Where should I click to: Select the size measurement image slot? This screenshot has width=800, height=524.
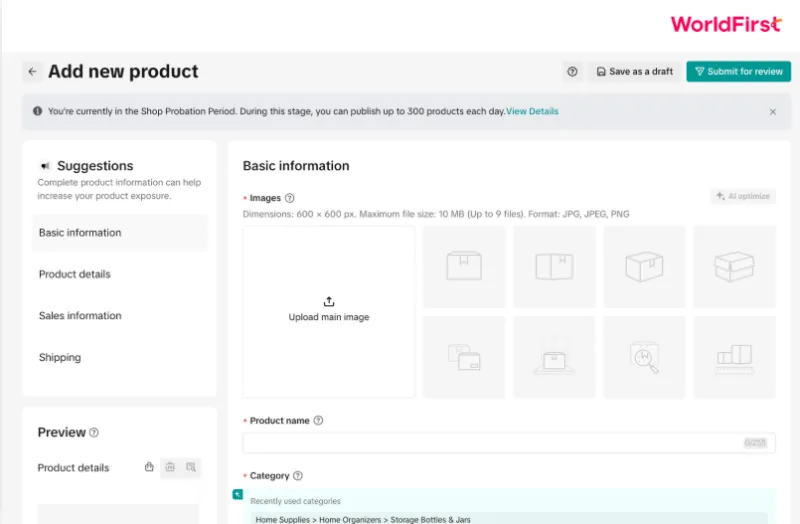(x=734, y=357)
